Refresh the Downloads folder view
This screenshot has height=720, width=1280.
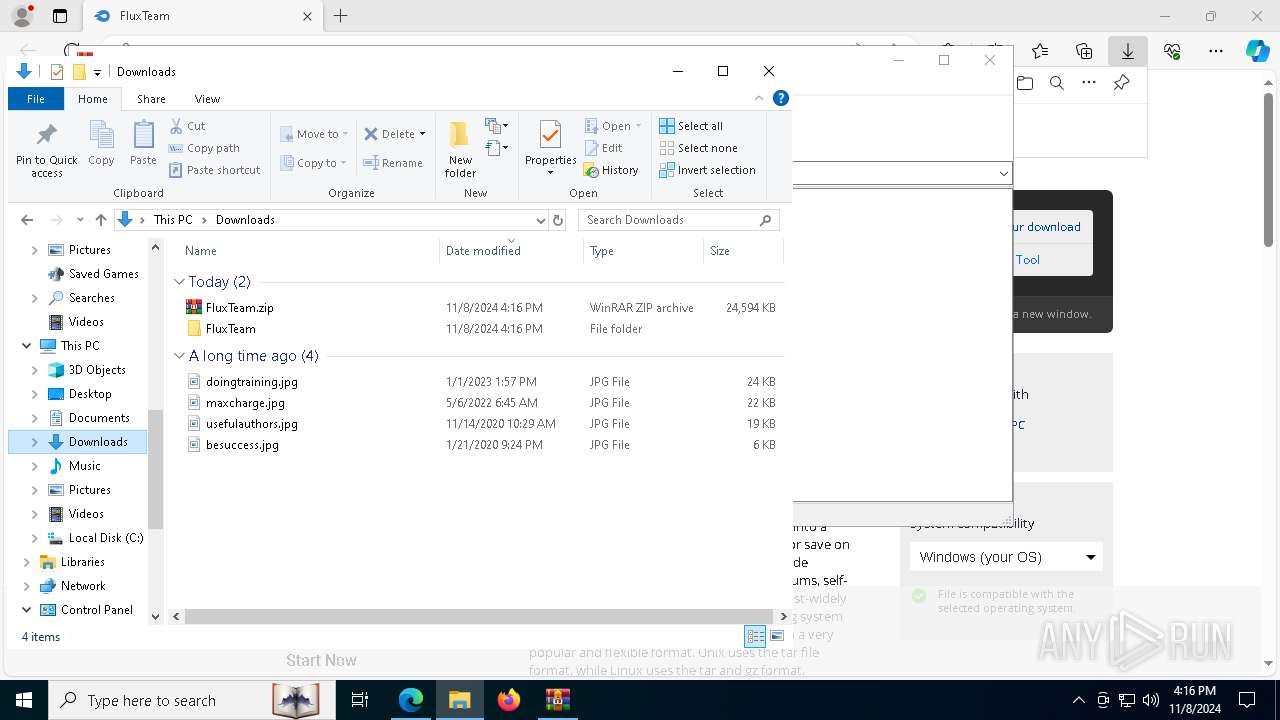coord(558,220)
